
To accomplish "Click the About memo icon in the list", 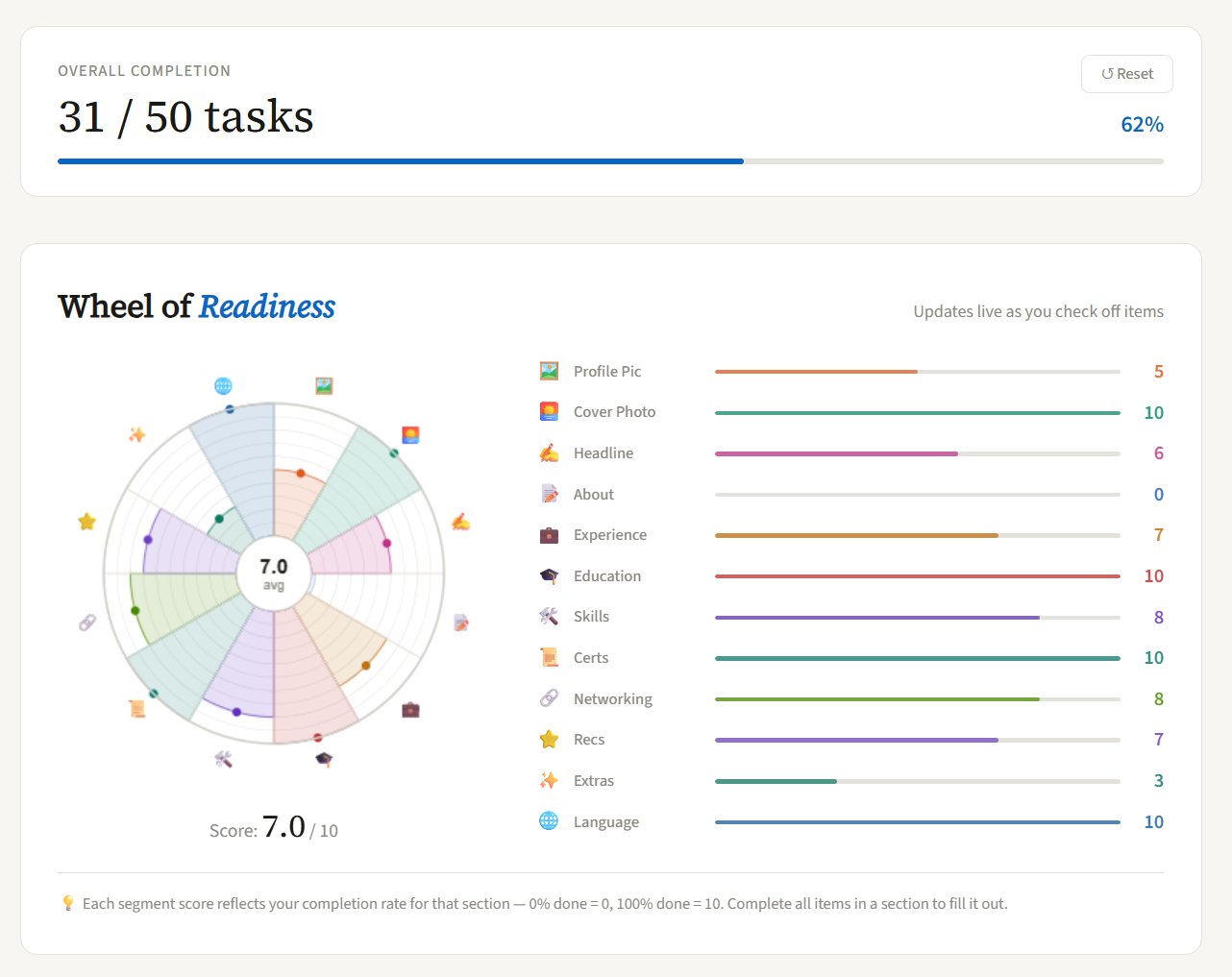I will 549,494.
